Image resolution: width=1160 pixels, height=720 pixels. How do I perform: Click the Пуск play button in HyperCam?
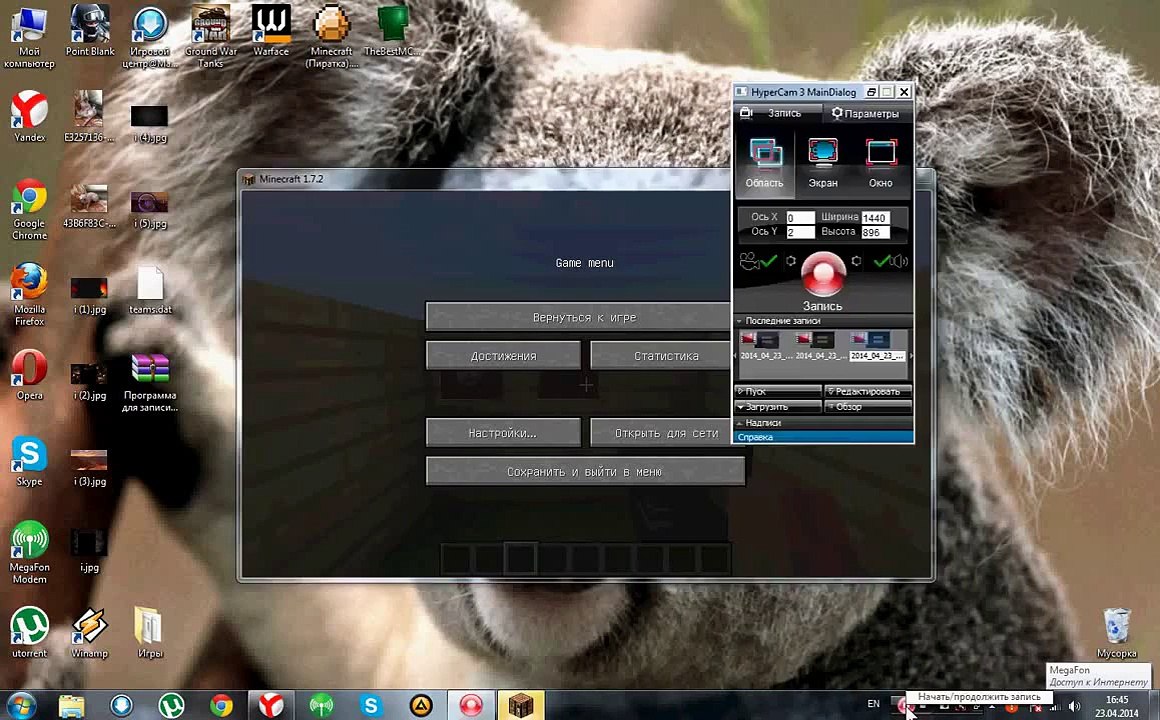click(778, 391)
